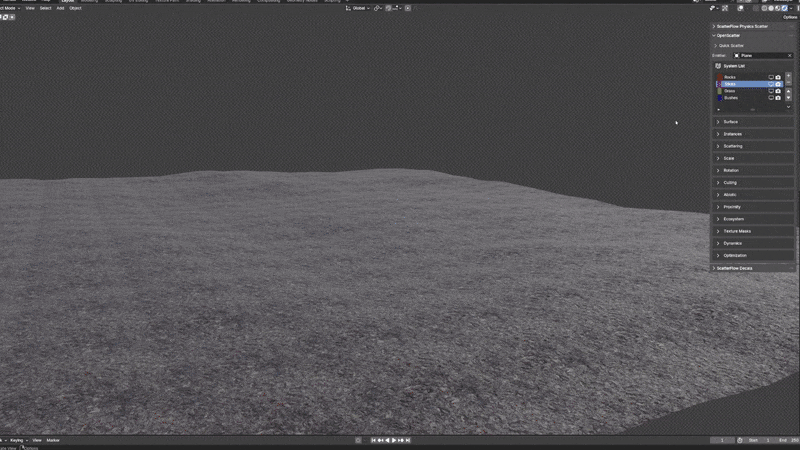This screenshot has height=450, width=800.
Task: Select the Bushes system row
Action: [749, 97]
